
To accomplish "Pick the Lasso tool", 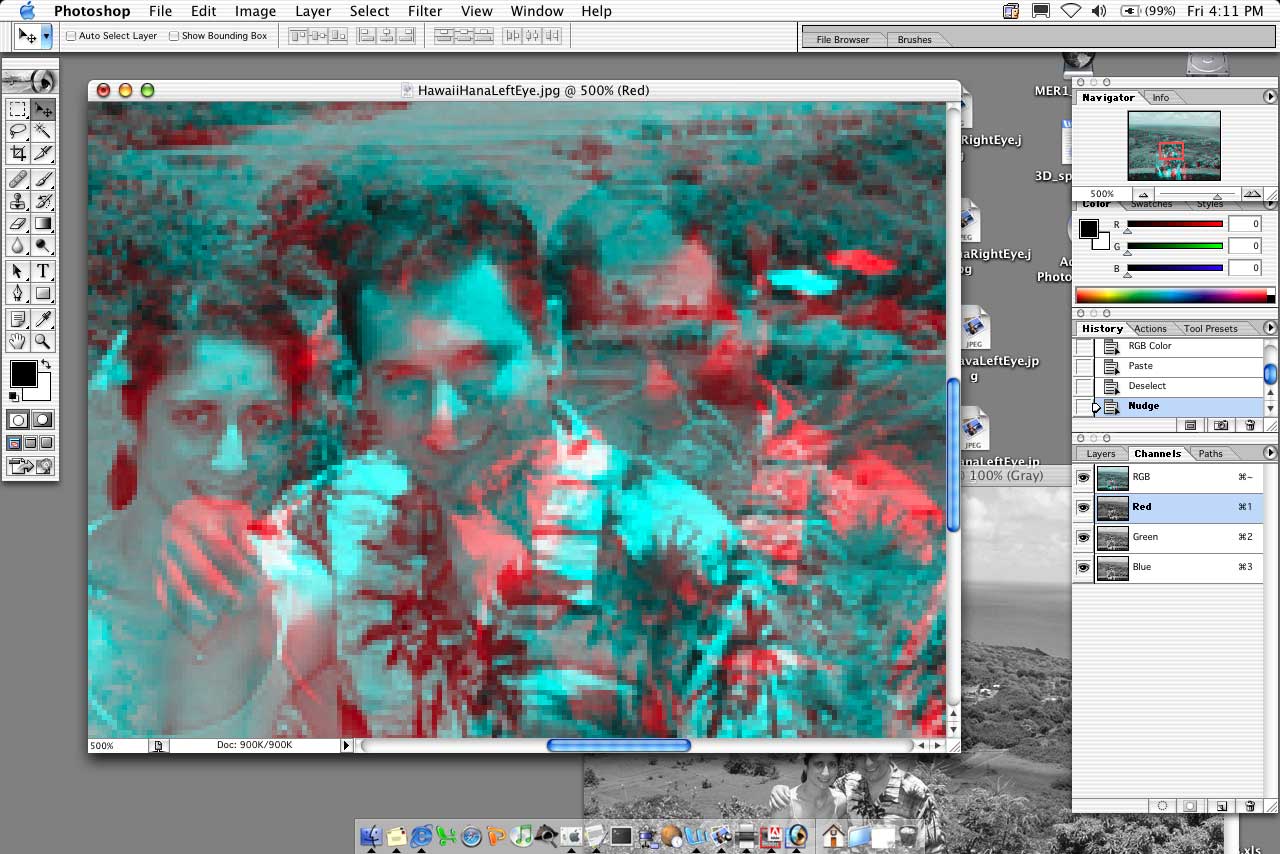I will coord(18,131).
